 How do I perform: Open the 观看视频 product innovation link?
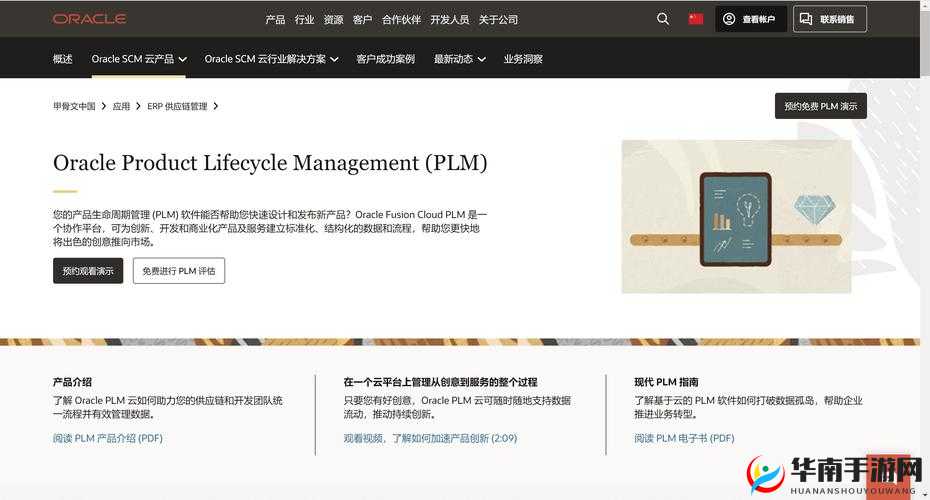[430, 438]
